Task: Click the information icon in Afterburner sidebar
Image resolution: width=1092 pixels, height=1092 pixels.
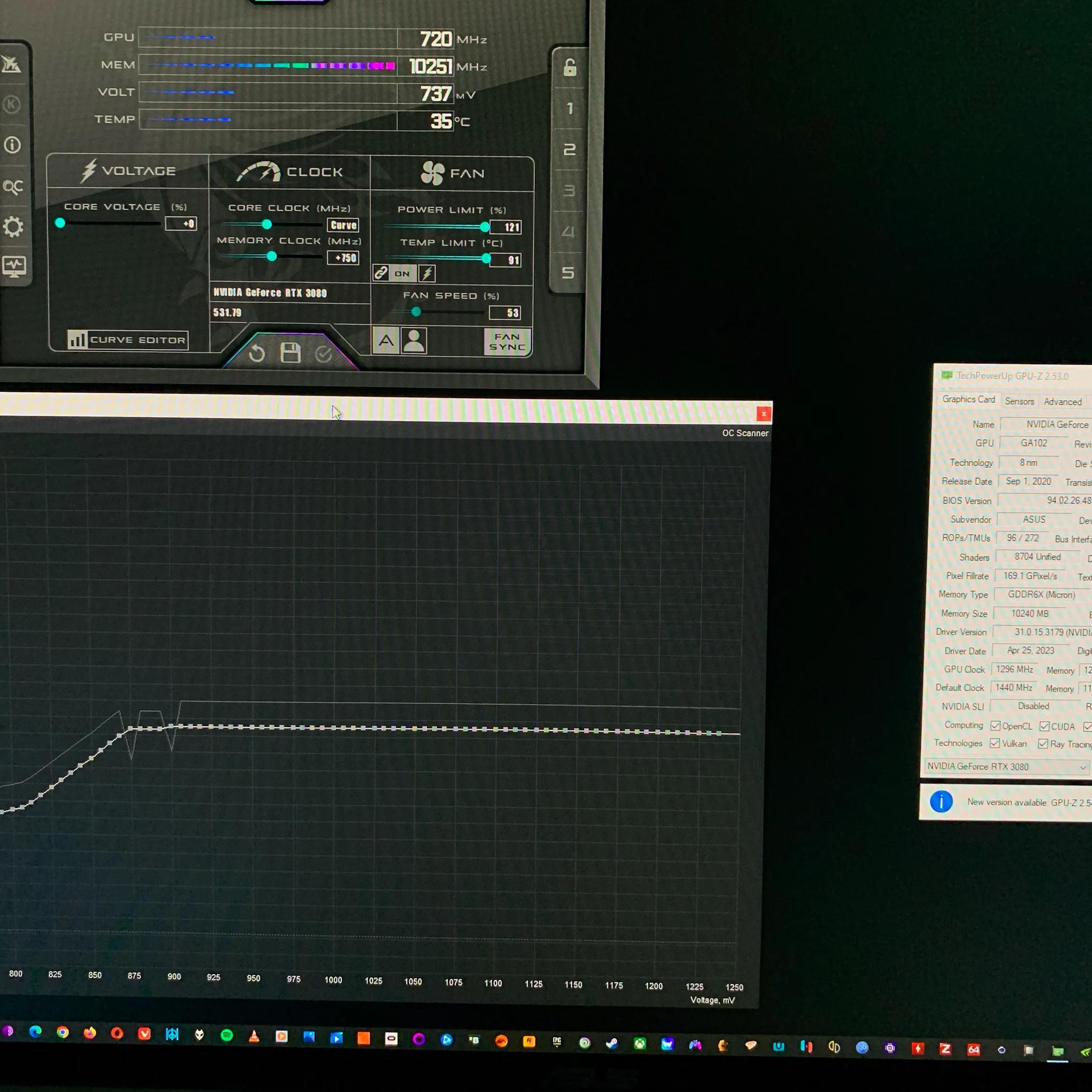Action: tap(12, 145)
